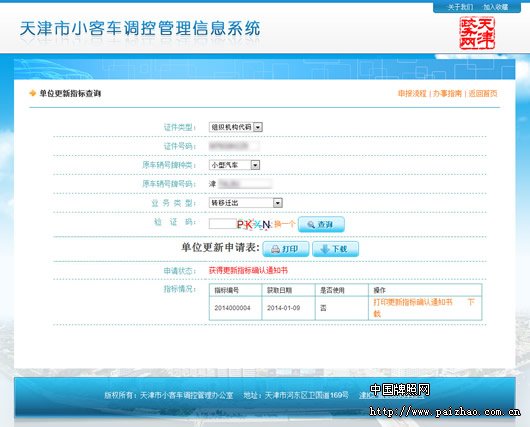The width and height of the screenshot is (530, 427).
Task: Click the 验证码 input field
Action: tap(222, 224)
